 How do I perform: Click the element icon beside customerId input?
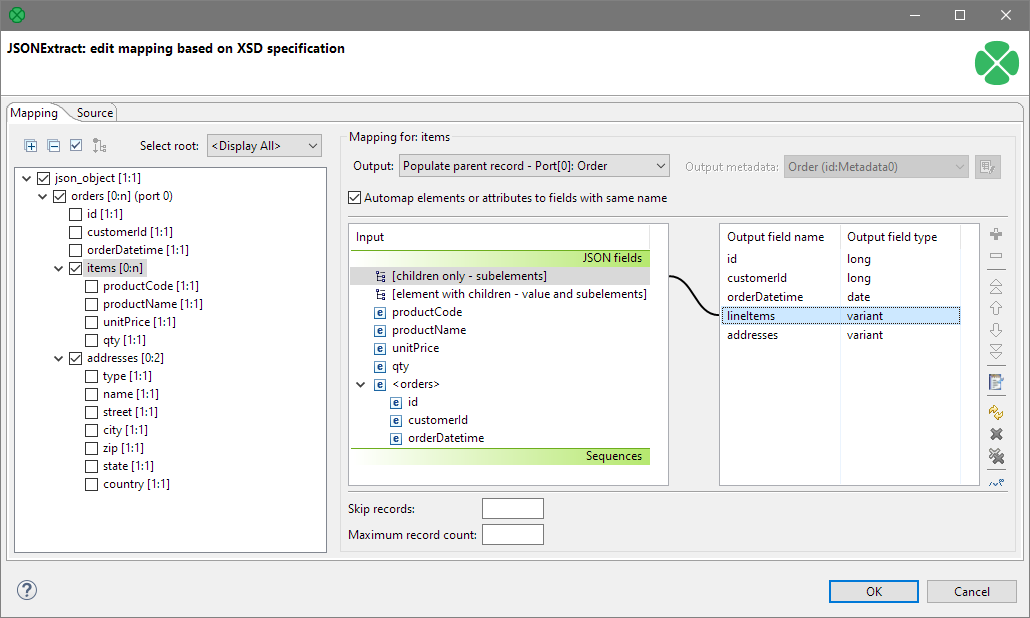(x=396, y=420)
